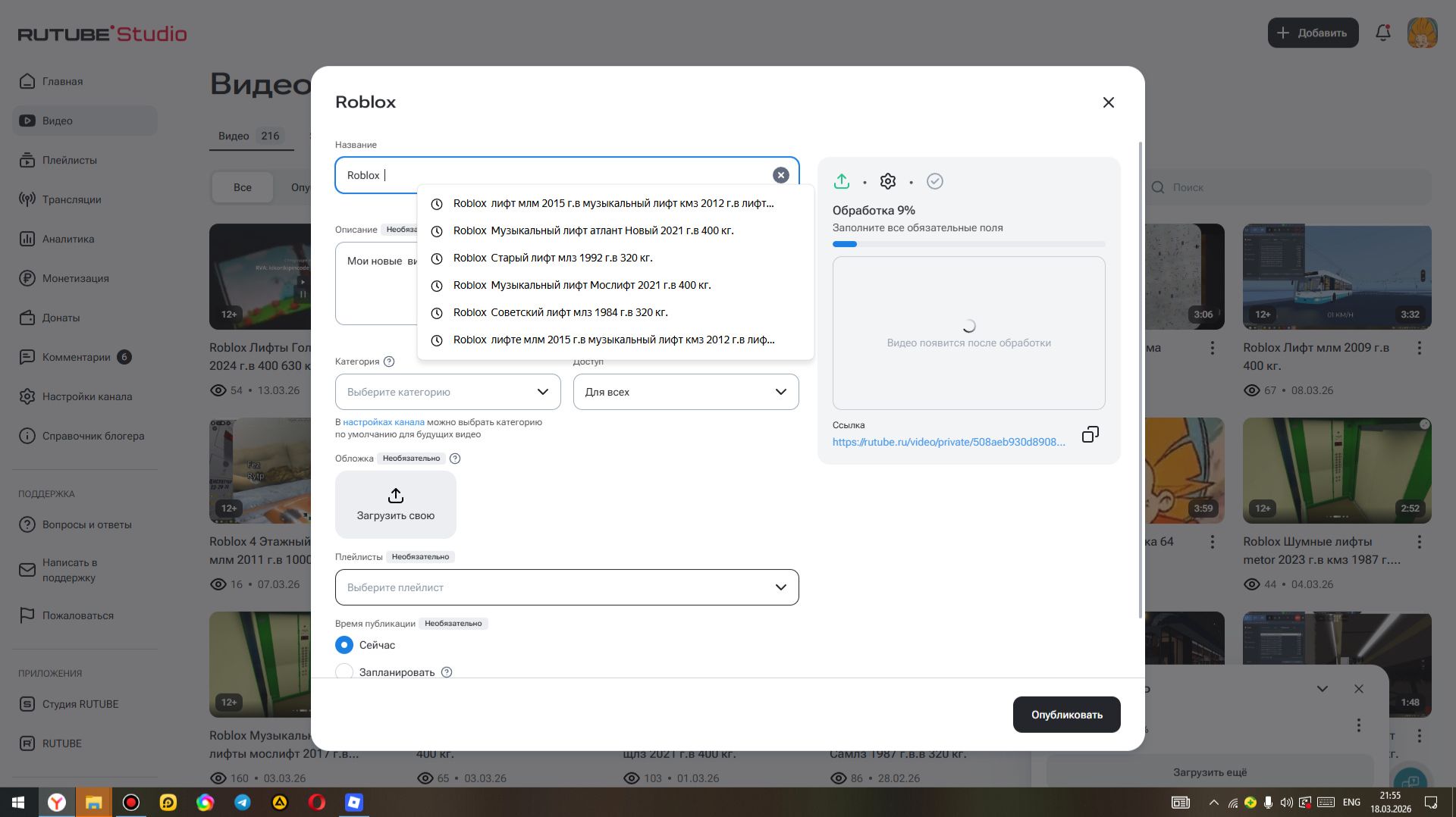Click the Опубликовать button

click(x=1066, y=715)
